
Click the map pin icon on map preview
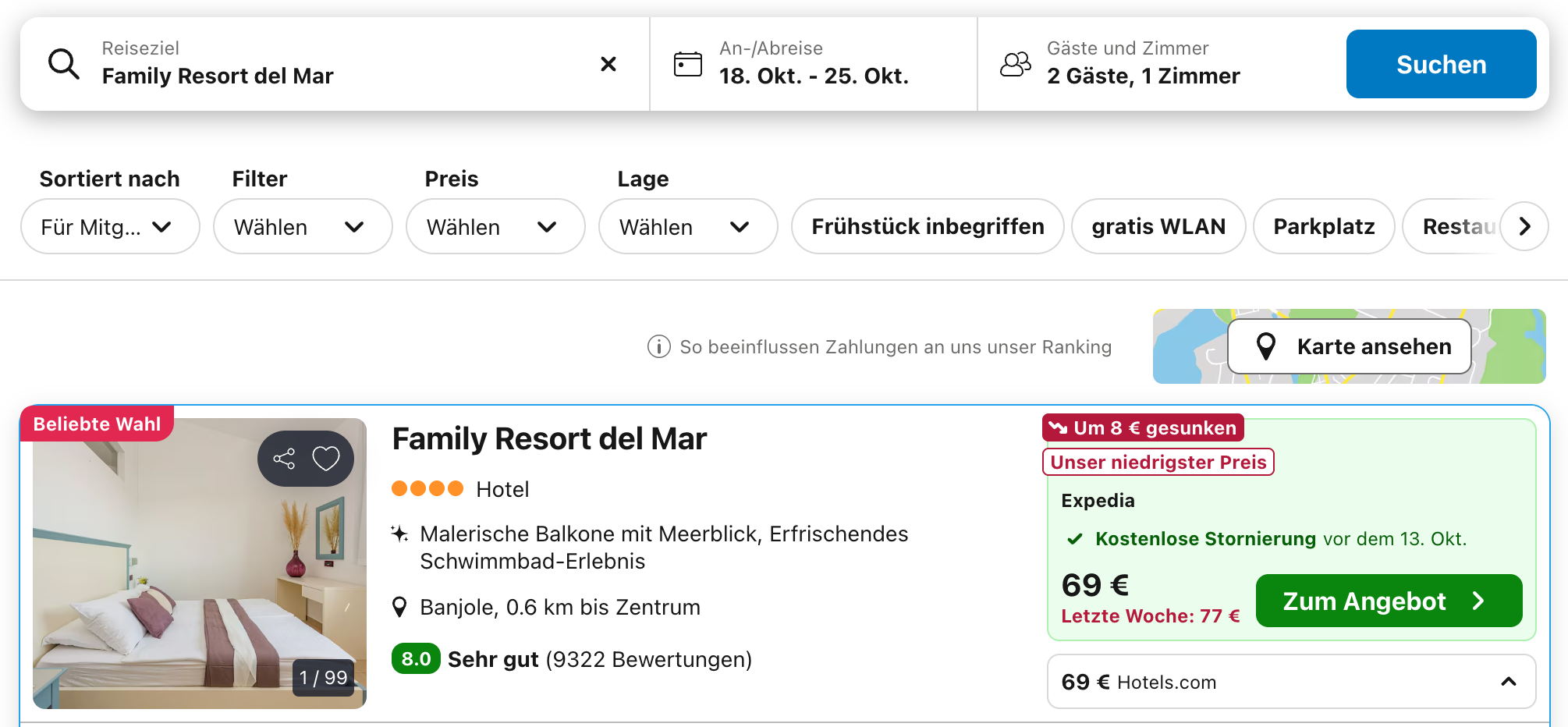click(x=1266, y=346)
